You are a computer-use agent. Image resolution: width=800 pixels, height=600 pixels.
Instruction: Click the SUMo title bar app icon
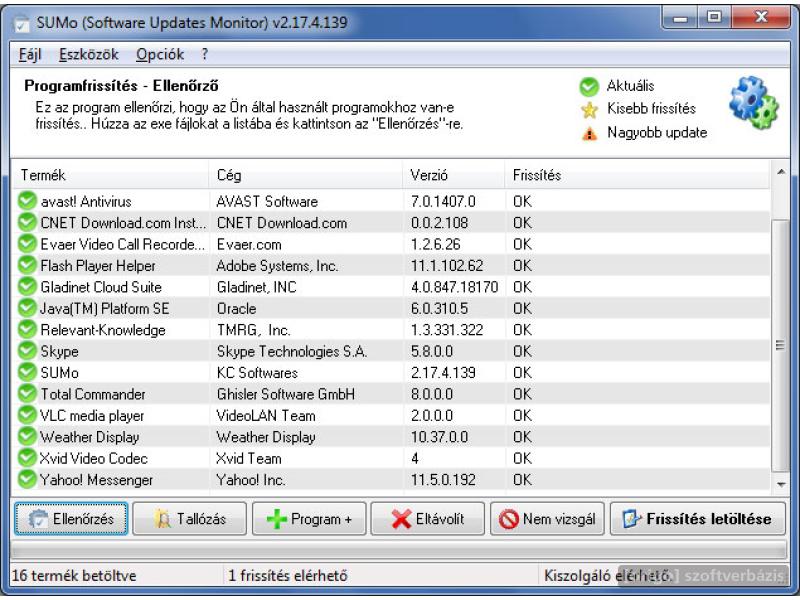(21, 23)
